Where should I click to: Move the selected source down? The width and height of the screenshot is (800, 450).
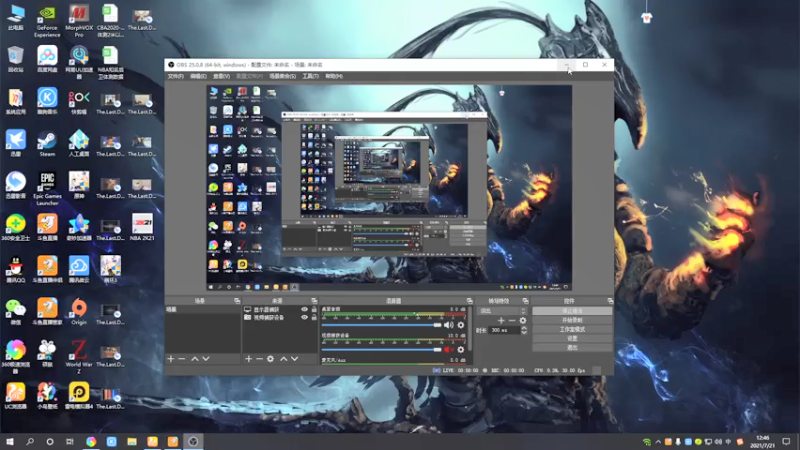295,359
